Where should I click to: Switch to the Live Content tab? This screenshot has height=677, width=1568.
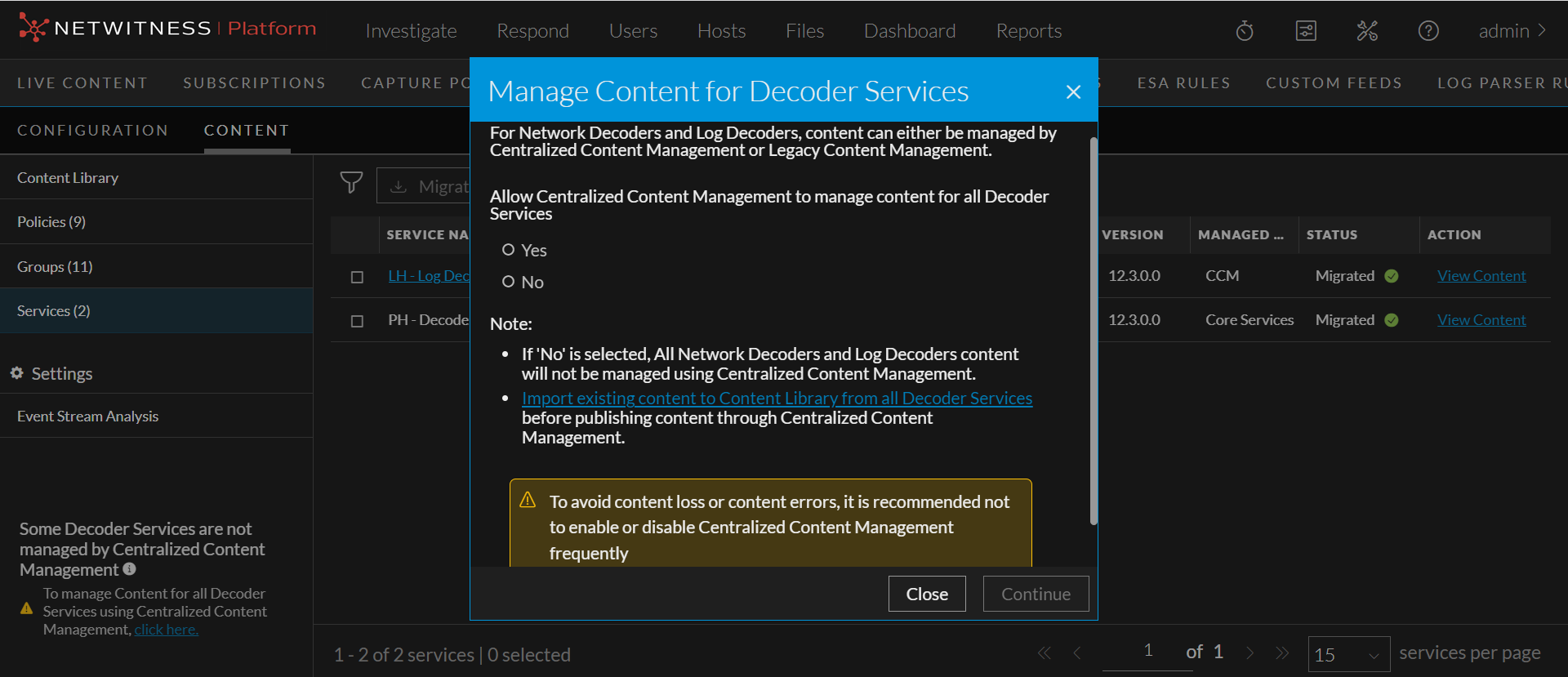(82, 83)
